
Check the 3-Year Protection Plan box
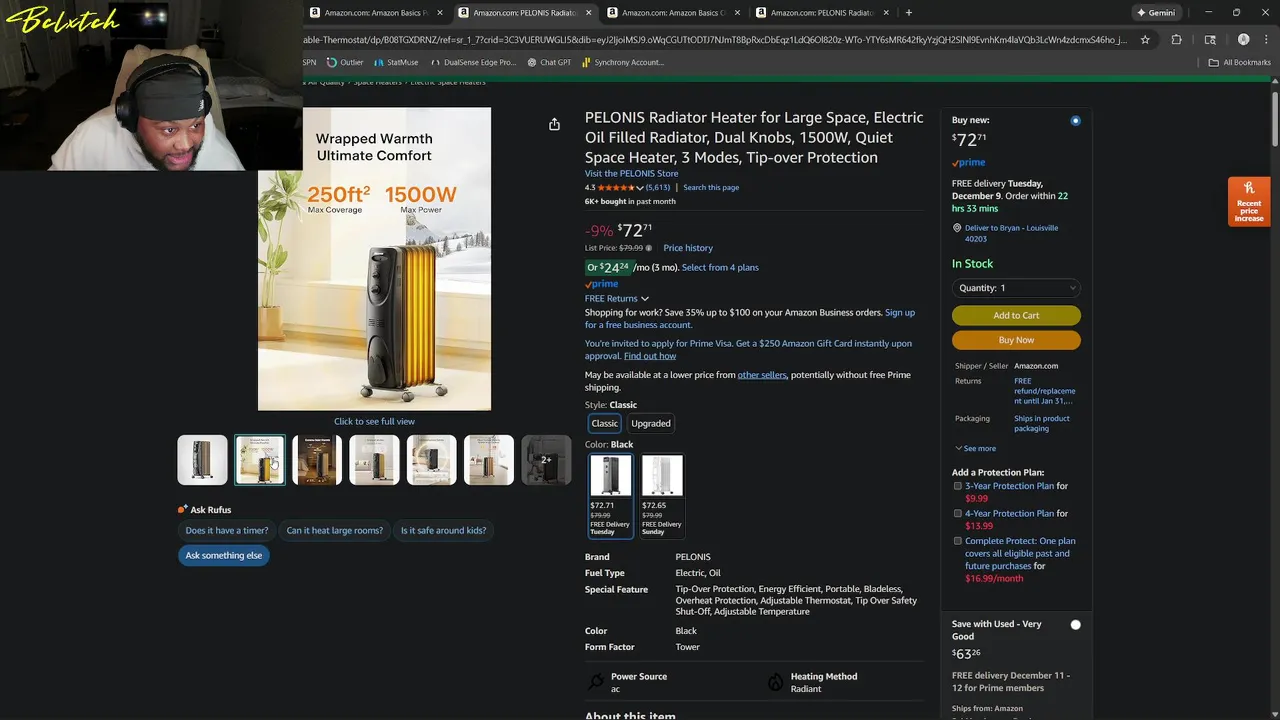point(957,486)
